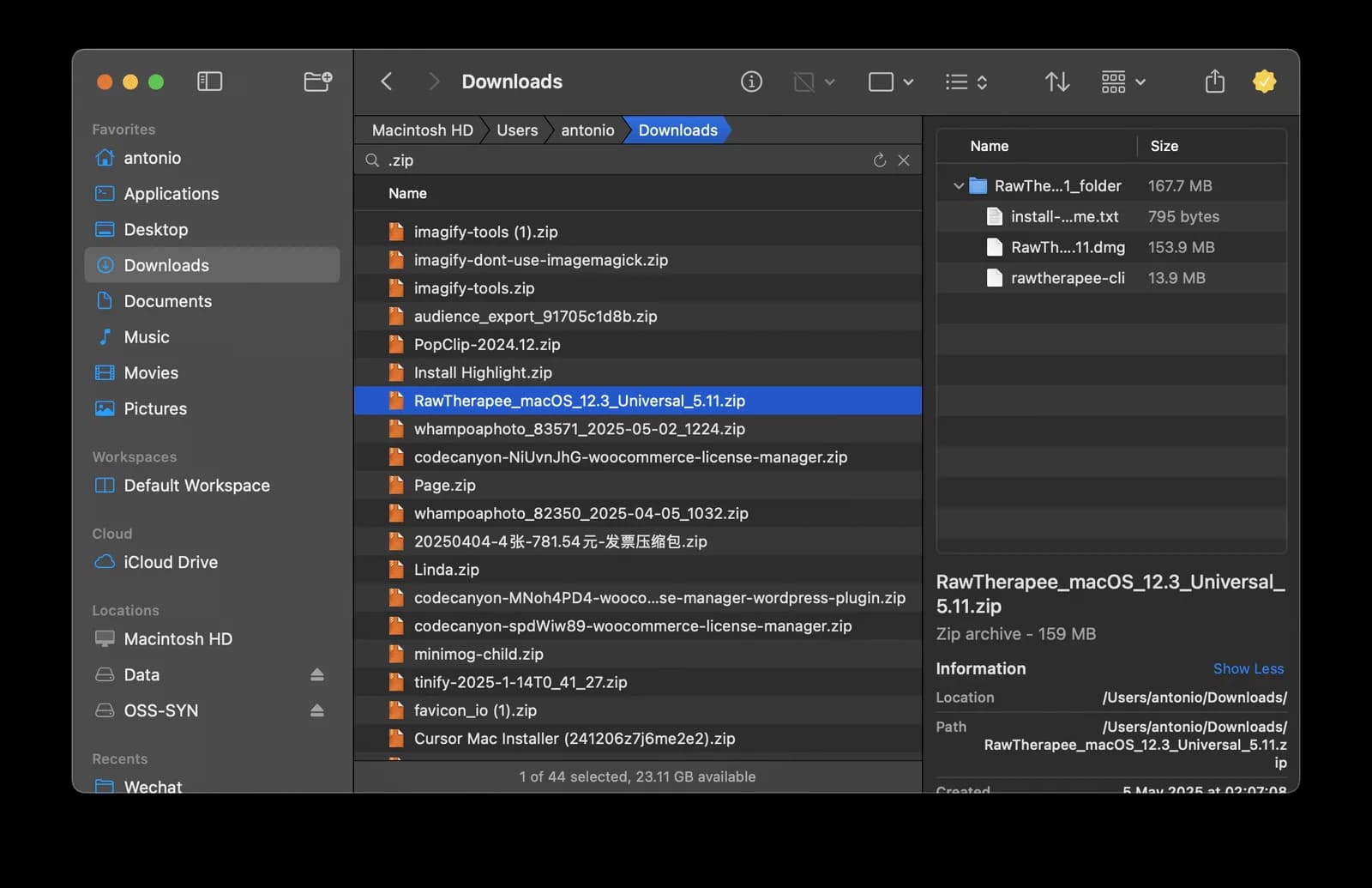Clear the .zip search field

click(904, 160)
